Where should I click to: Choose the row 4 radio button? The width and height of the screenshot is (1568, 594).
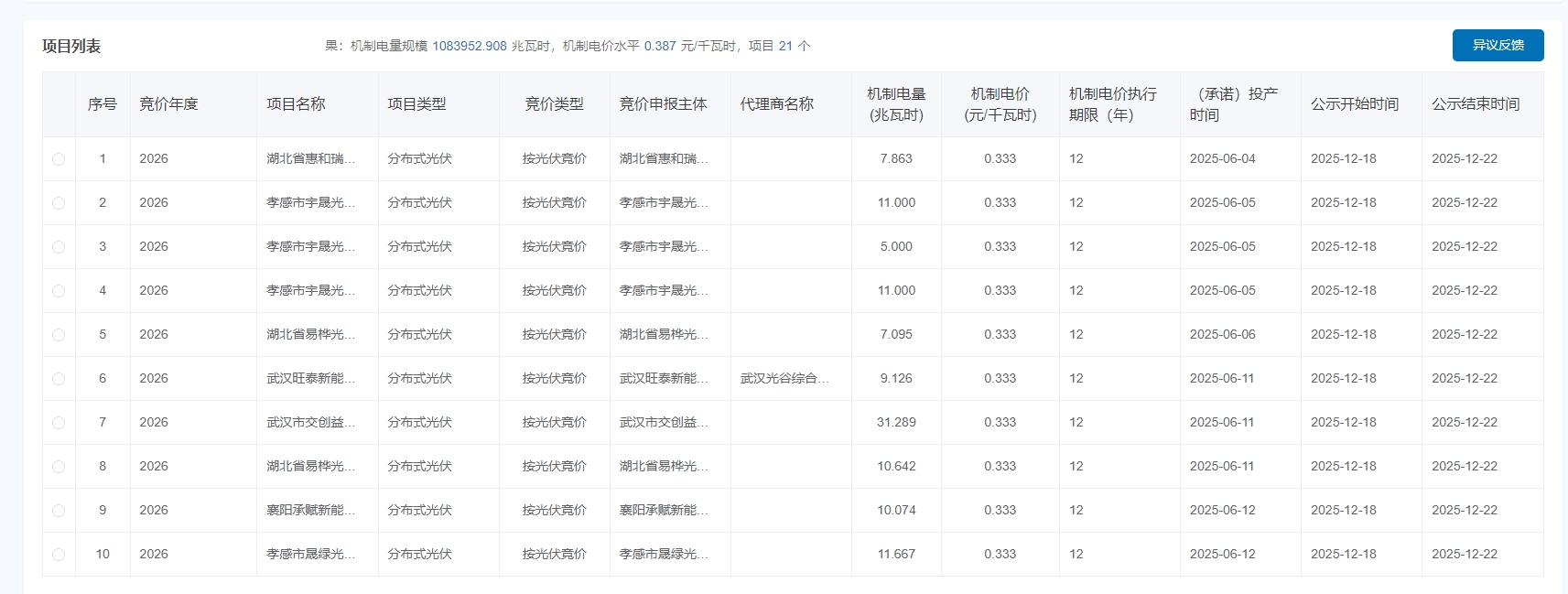coord(59,291)
